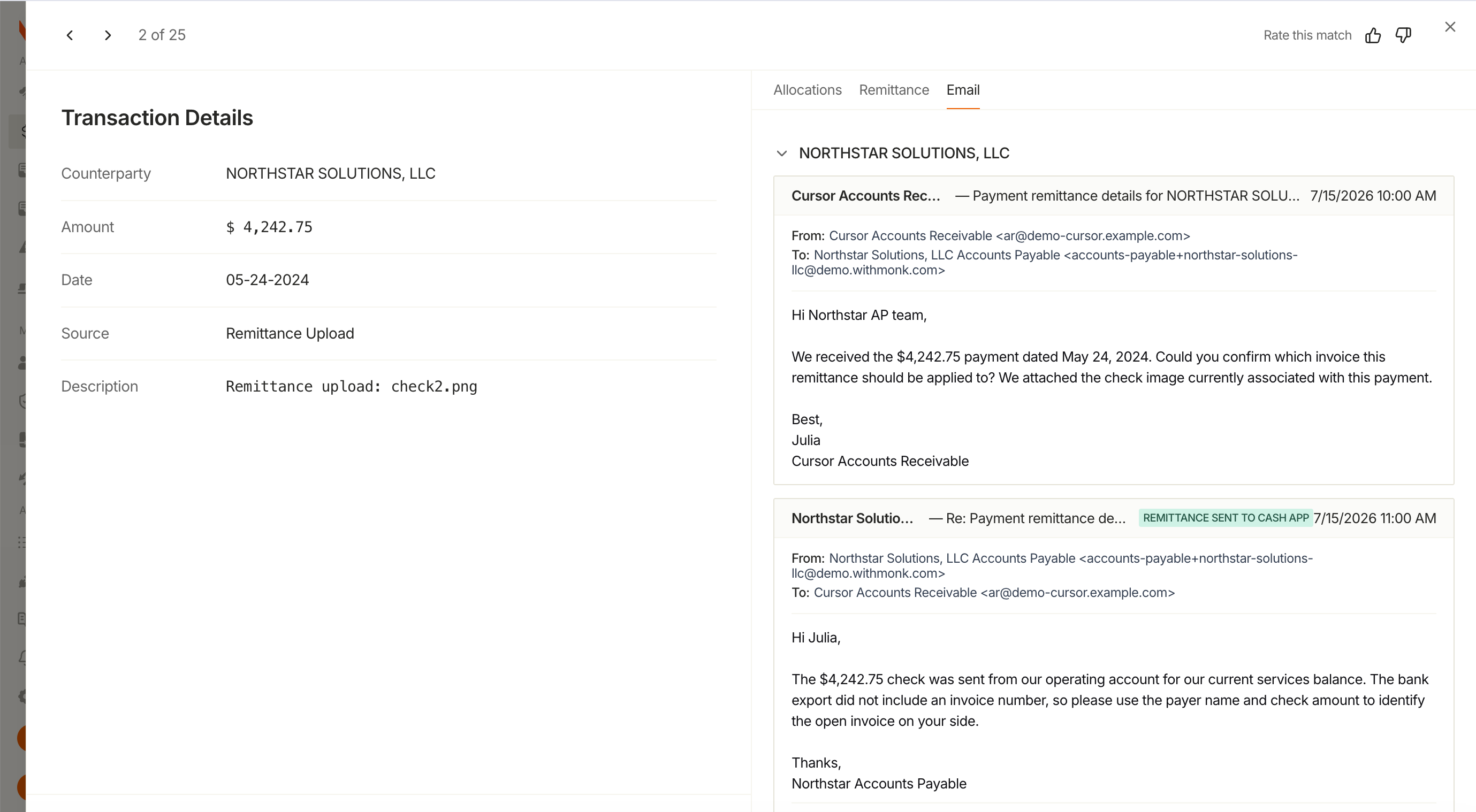The width and height of the screenshot is (1476, 812).
Task: Switch to the Remittance tab
Action: 894,90
